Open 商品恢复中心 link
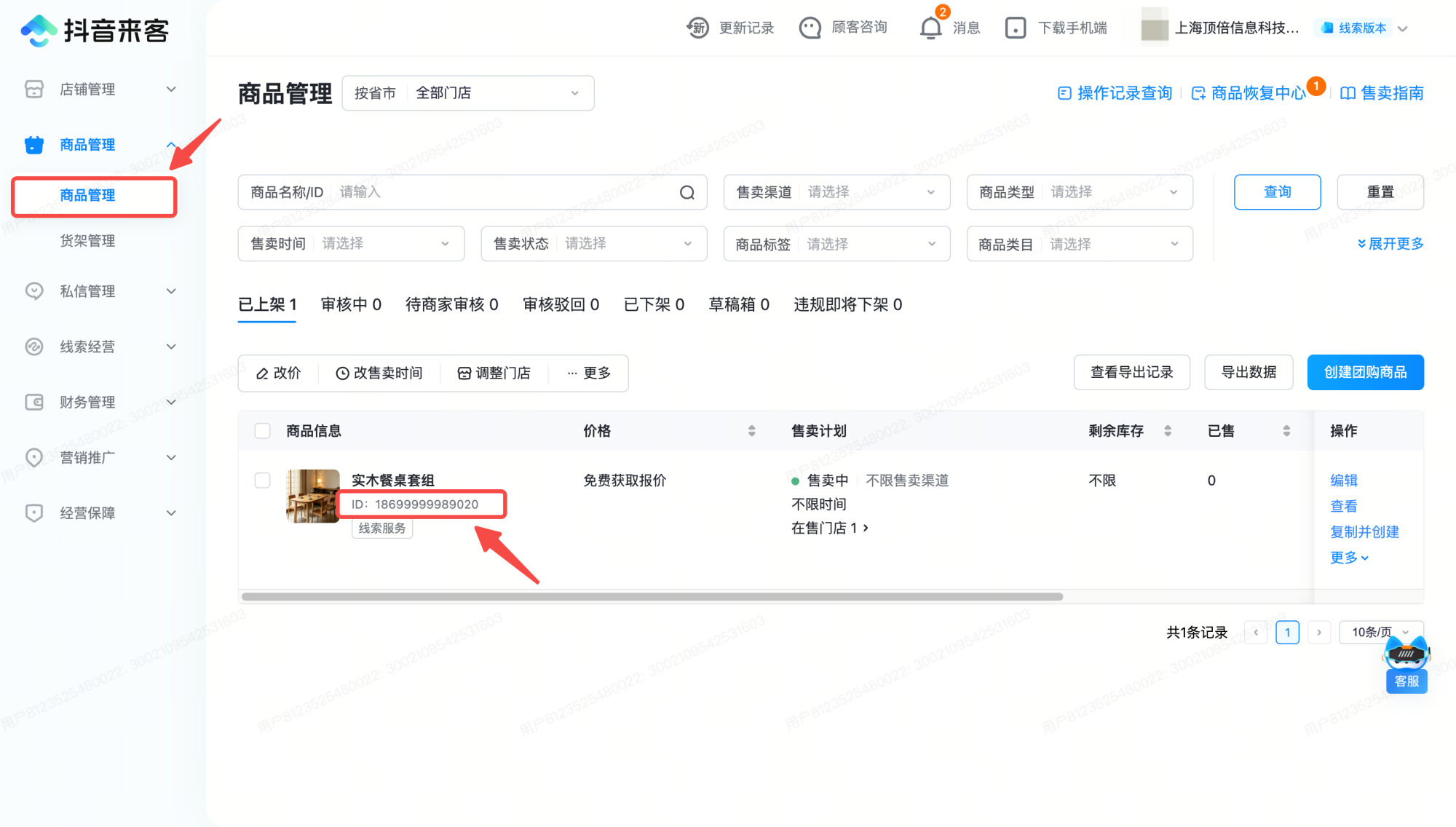The image size is (1456, 827). pos(1249,93)
